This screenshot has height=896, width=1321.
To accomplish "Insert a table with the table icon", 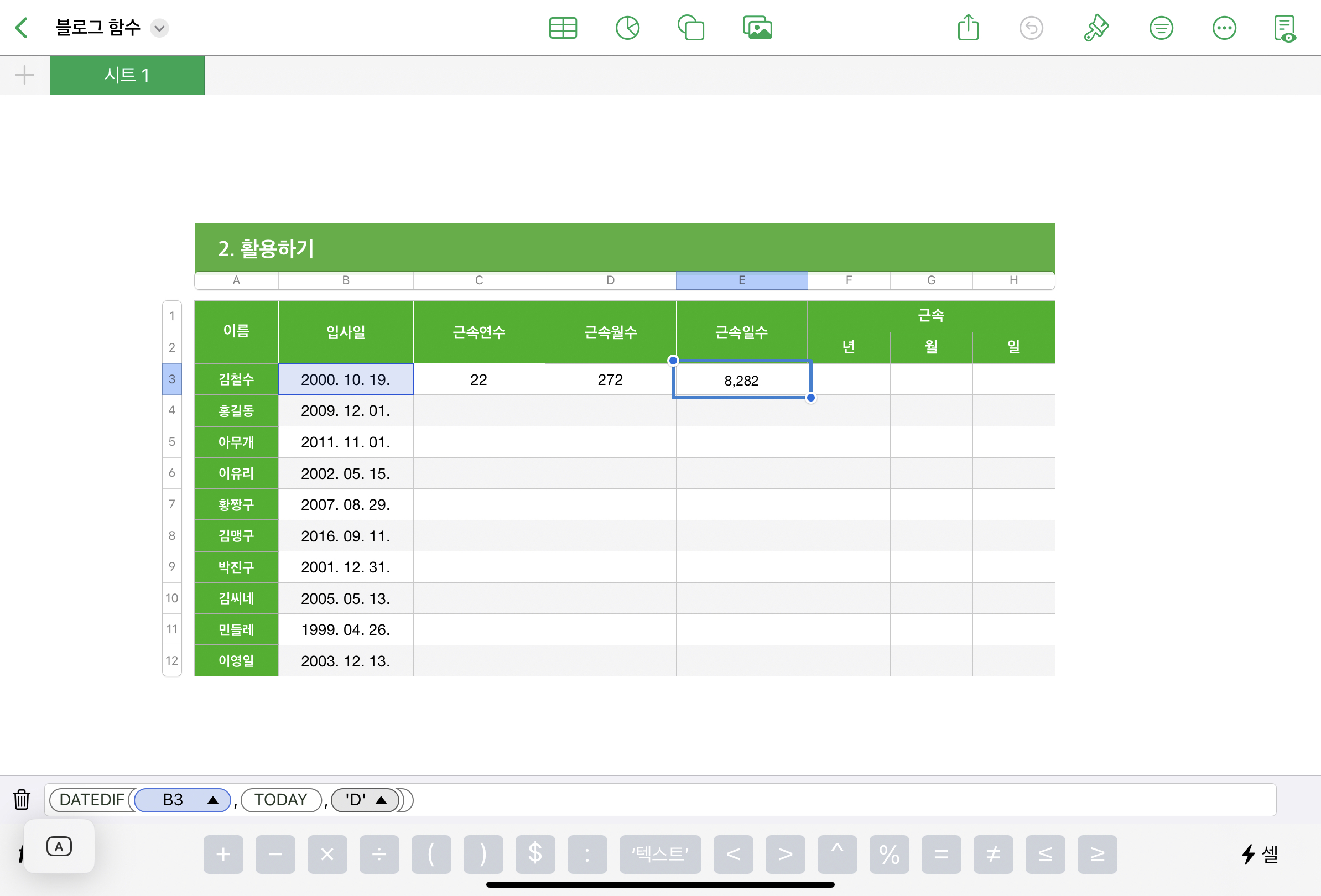I will 563,28.
